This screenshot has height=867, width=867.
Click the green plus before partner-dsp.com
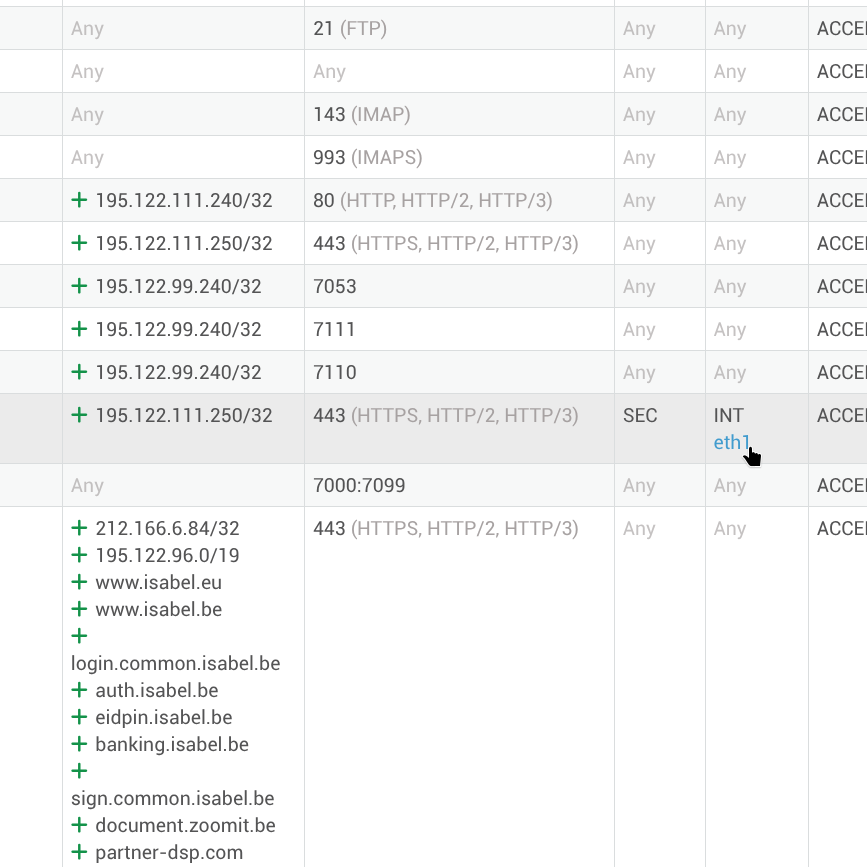coord(79,852)
